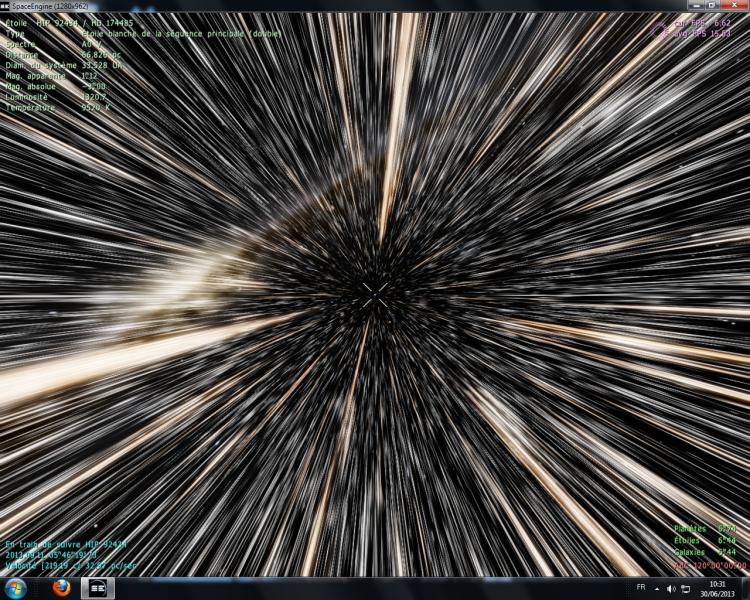This screenshot has height=600, width=750.
Task: Minimize the SpaceEngine window
Action: [x=696, y=5]
